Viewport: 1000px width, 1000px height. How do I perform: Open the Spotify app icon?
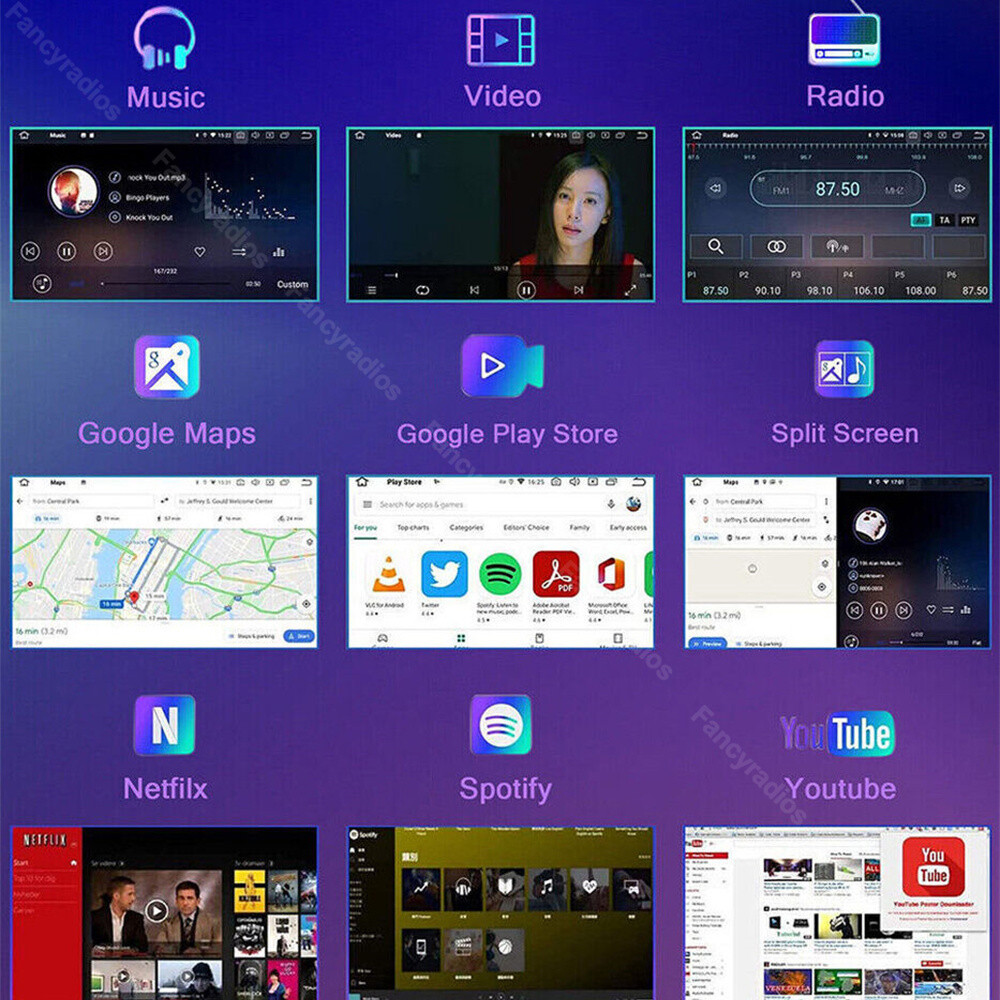click(x=501, y=725)
